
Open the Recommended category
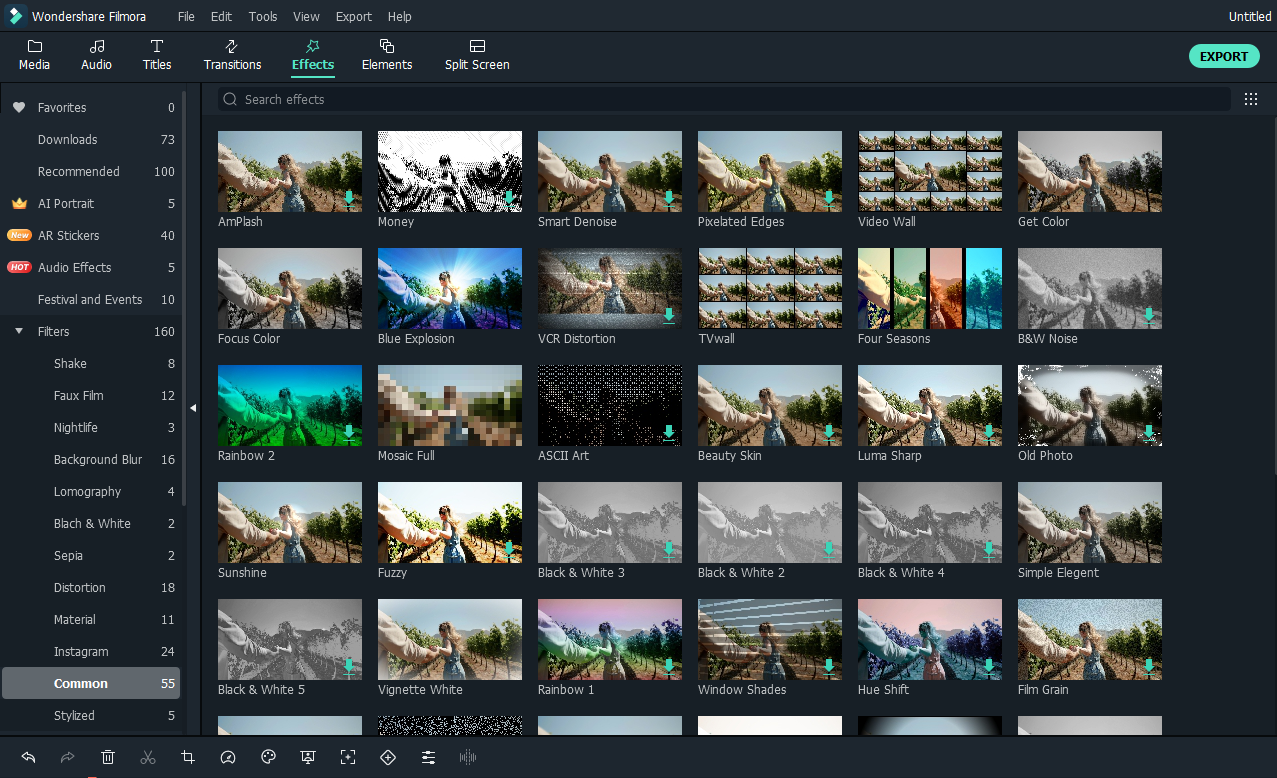(92, 171)
